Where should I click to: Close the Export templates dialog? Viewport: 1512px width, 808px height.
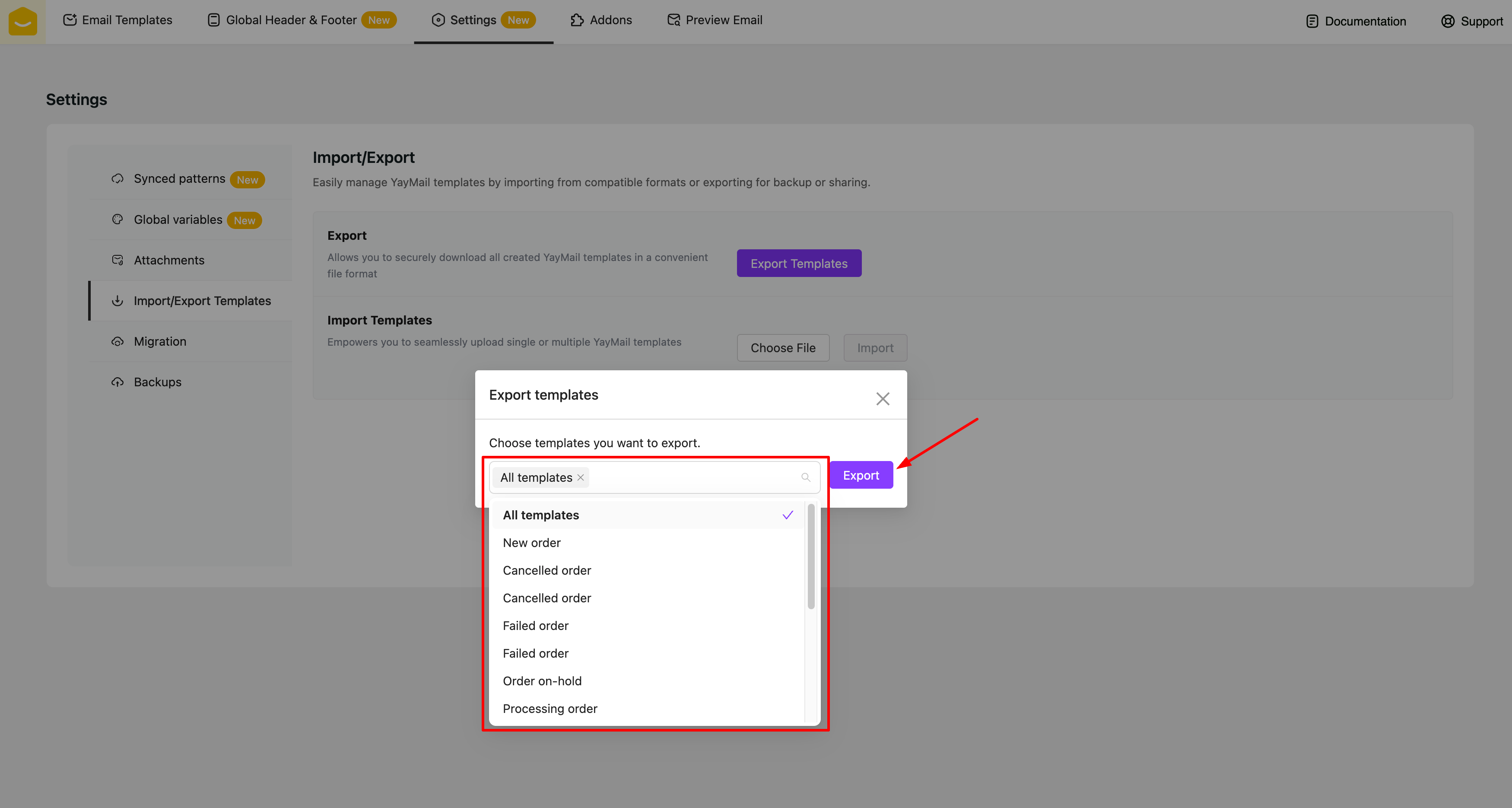pyautogui.click(x=882, y=399)
